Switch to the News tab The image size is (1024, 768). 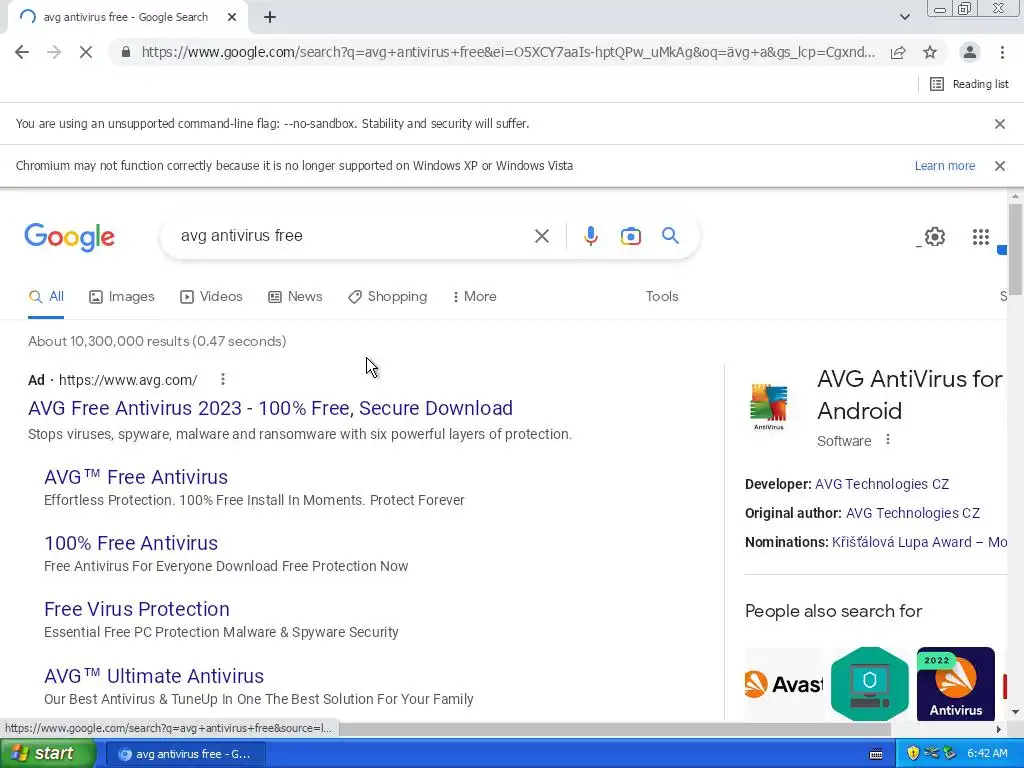coord(295,297)
